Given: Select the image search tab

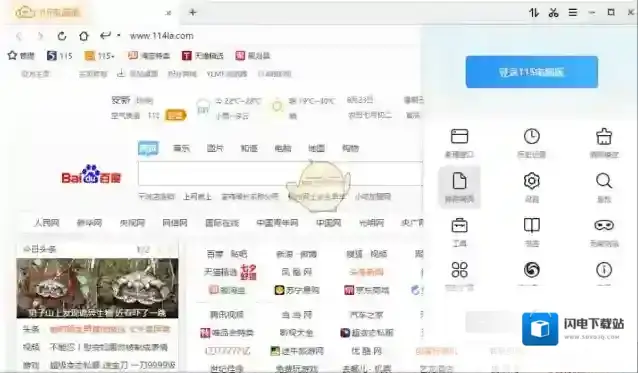Looking at the screenshot, I should pos(215,148).
